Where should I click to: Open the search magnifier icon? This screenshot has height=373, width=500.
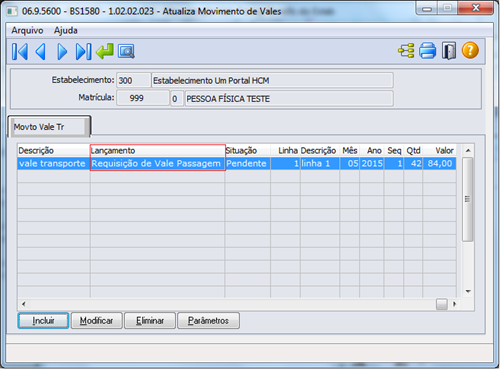(126, 51)
